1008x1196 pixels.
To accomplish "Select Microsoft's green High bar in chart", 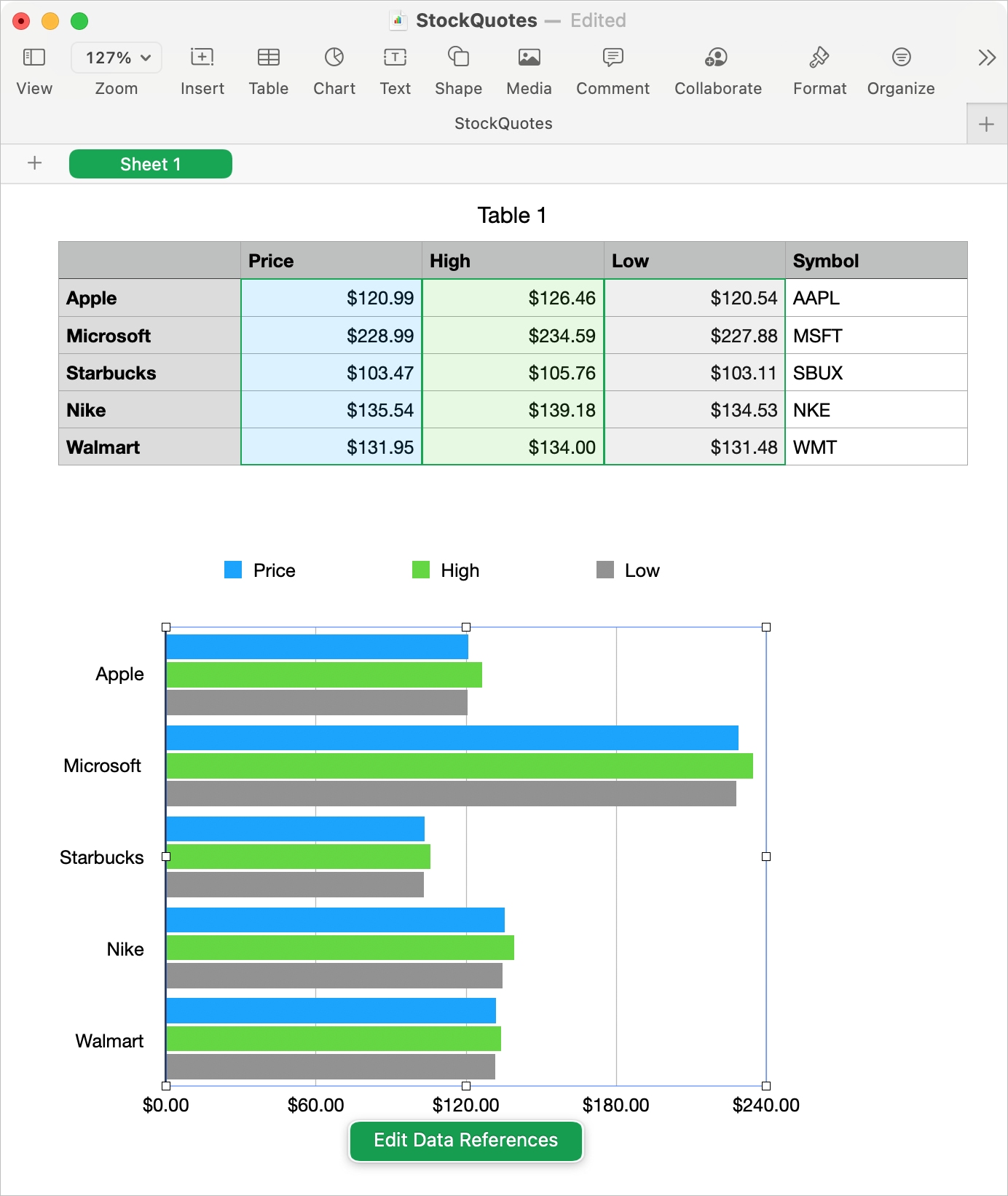I will (460, 766).
